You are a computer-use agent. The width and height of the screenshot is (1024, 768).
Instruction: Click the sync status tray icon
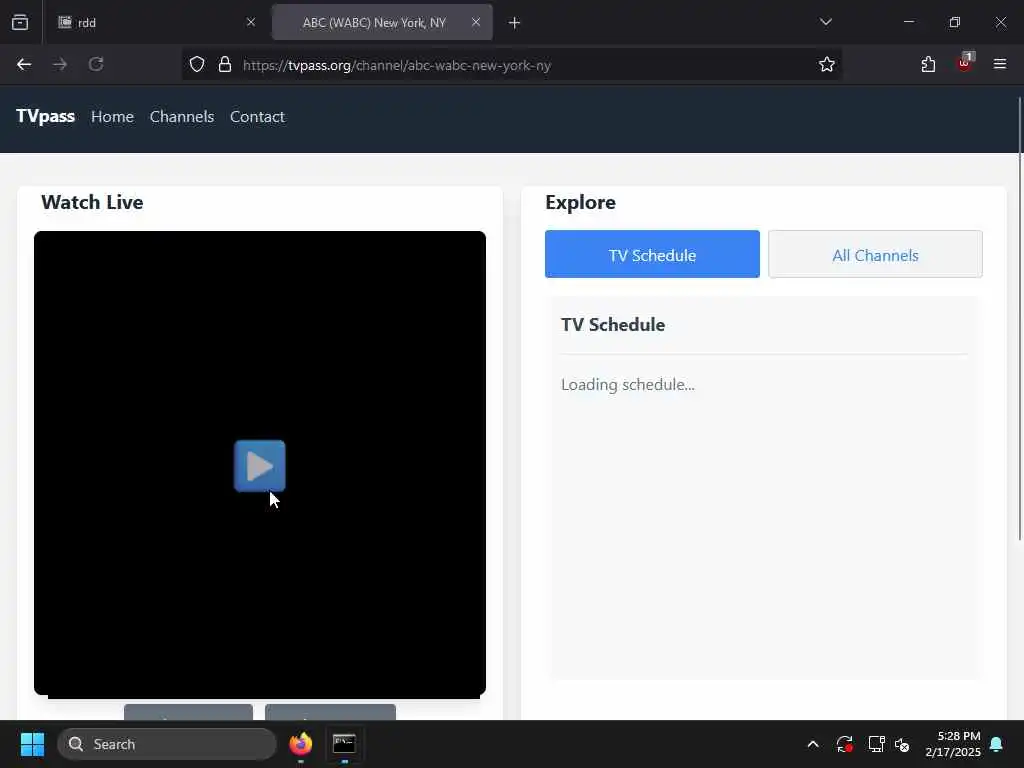pyautogui.click(x=844, y=744)
